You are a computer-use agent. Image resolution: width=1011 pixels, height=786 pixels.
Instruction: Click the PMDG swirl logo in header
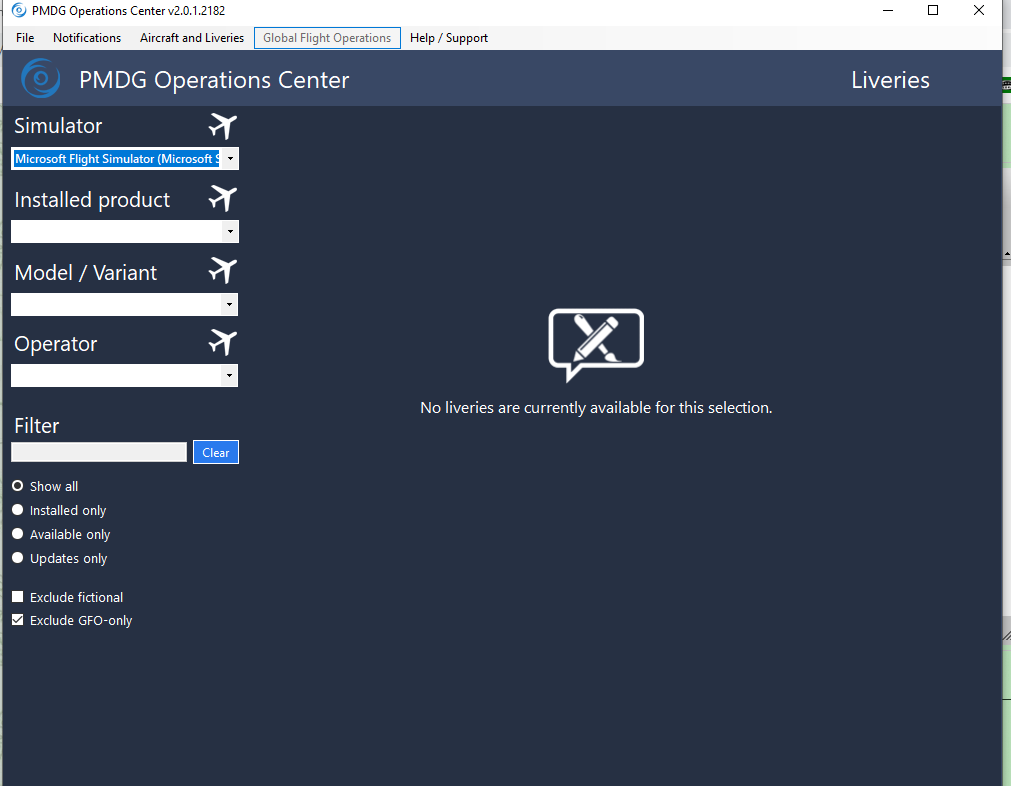41,79
